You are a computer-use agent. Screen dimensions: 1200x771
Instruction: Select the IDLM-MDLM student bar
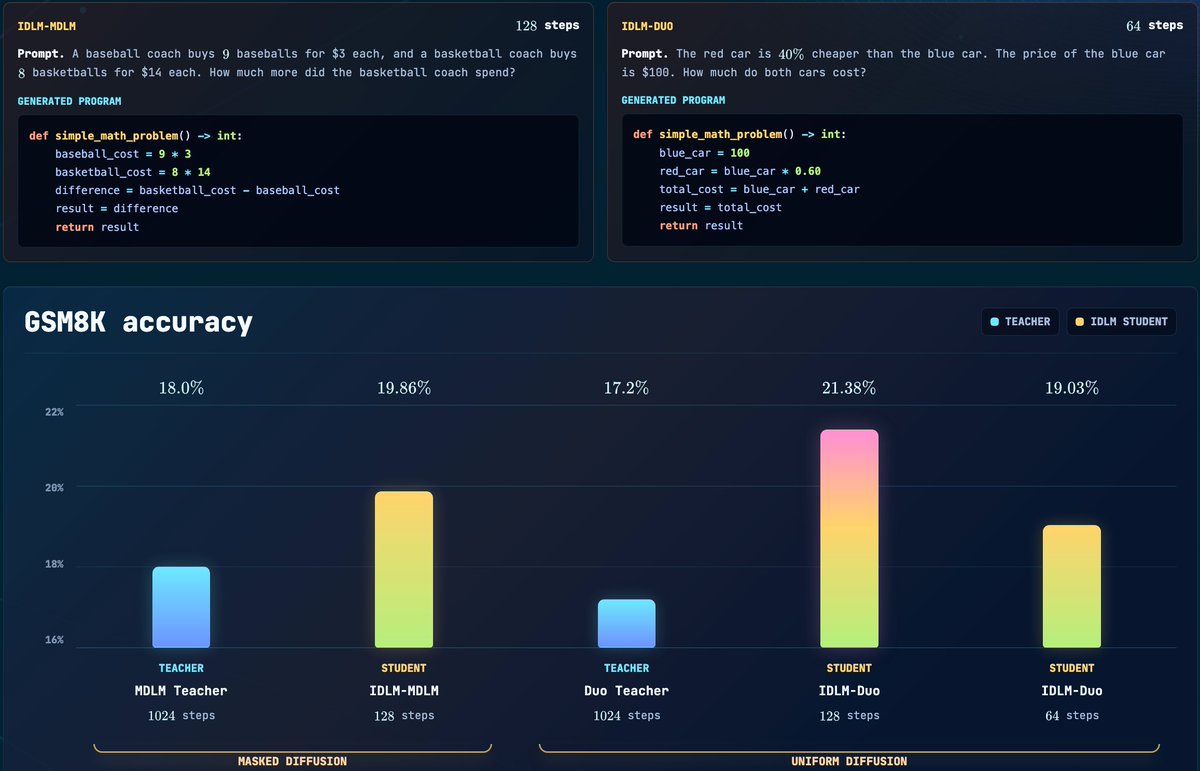[x=404, y=569]
